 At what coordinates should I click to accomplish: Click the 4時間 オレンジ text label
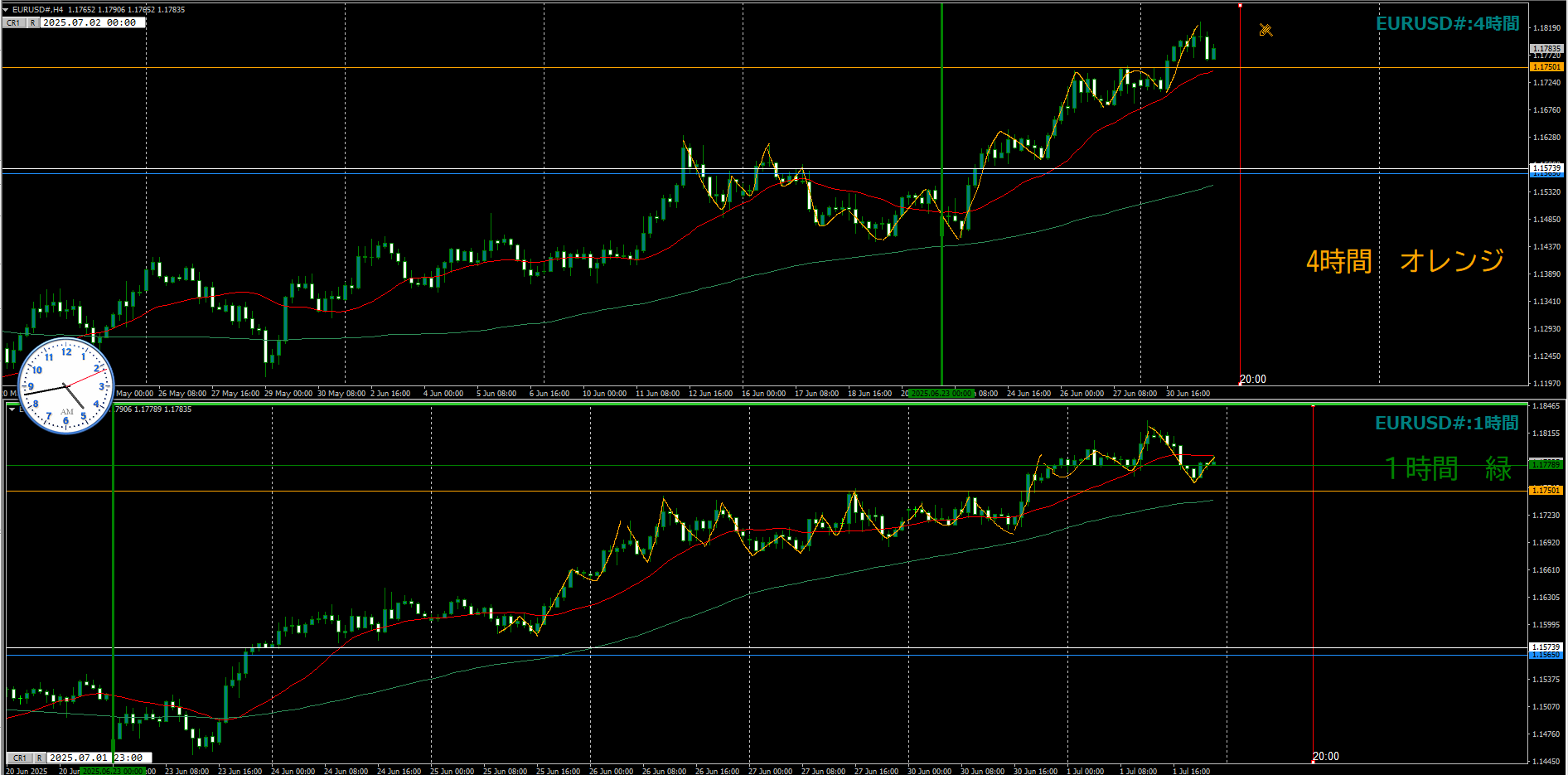point(1405,260)
